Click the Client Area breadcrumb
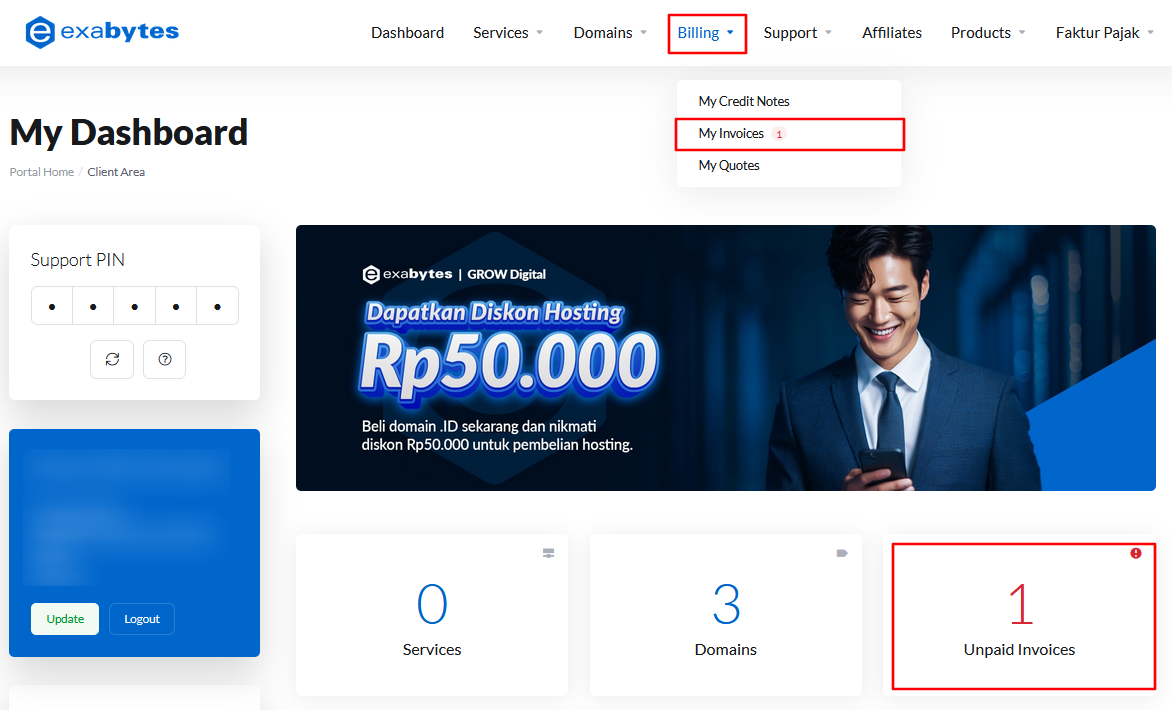The height and width of the screenshot is (710, 1172). (x=116, y=172)
